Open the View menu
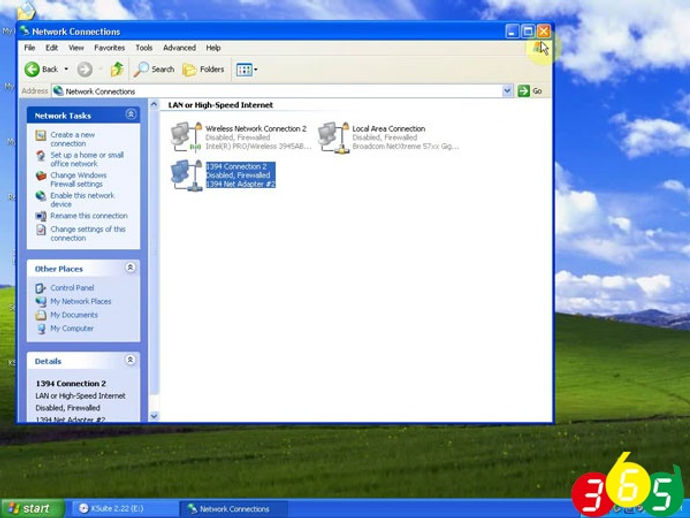The image size is (690, 518). pyautogui.click(x=76, y=48)
